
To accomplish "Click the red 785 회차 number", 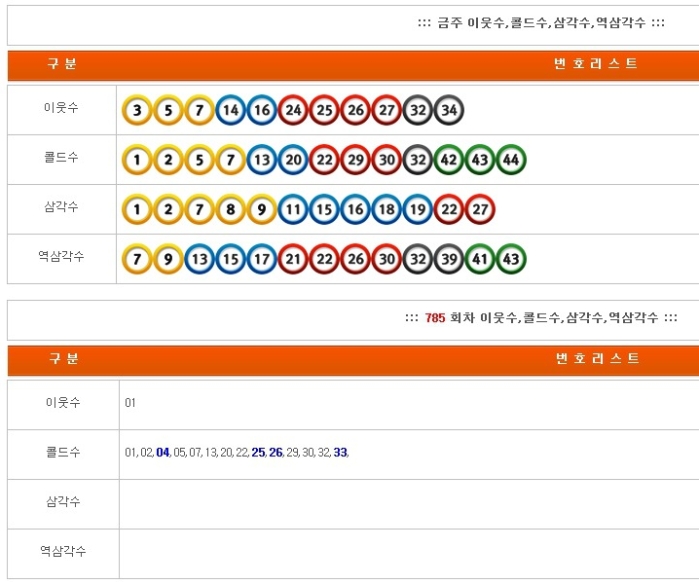I will point(435,318).
